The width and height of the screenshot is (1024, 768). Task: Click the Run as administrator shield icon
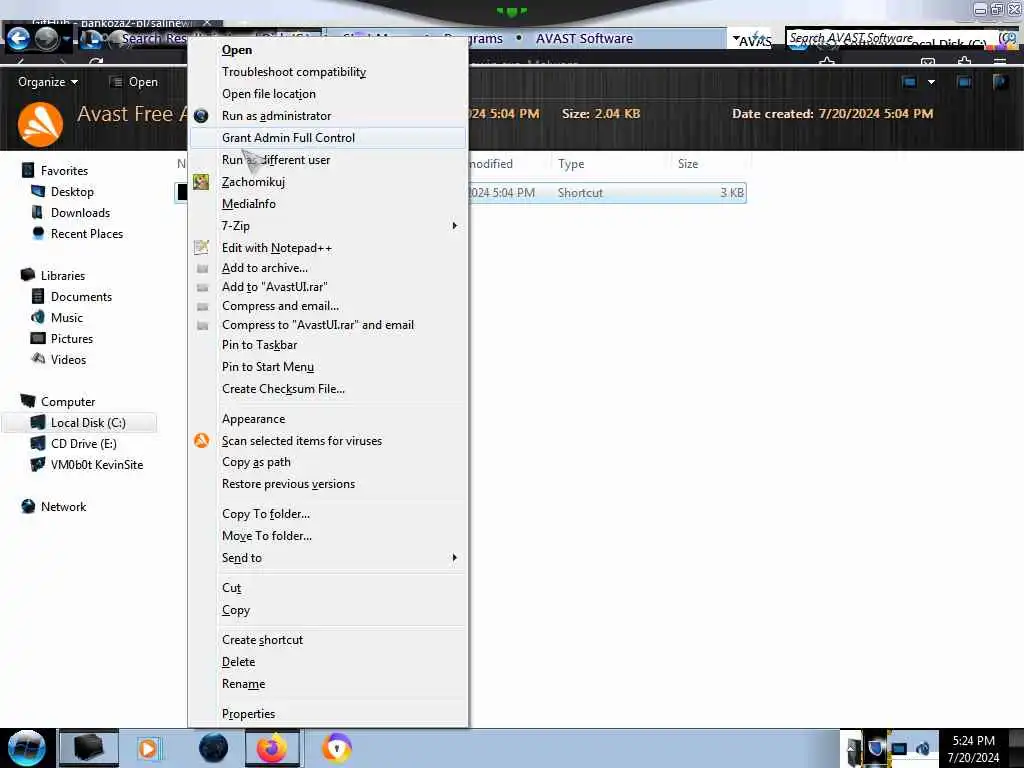[201, 116]
